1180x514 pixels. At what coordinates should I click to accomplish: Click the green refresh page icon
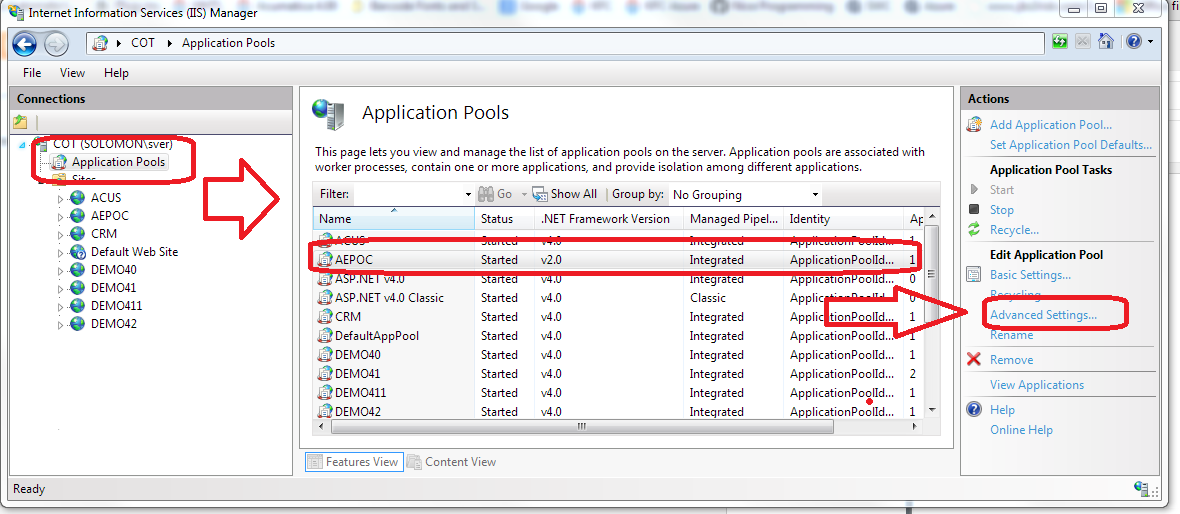tap(1060, 42)
